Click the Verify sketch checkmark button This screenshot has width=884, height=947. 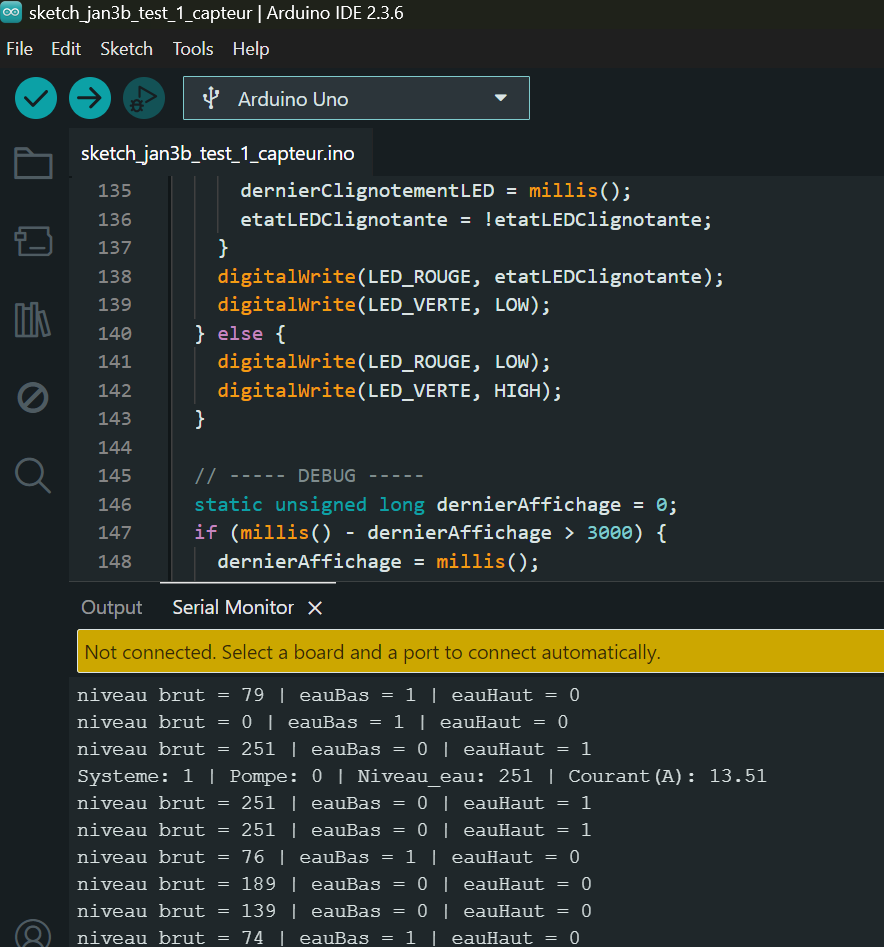tap(36, 98)
